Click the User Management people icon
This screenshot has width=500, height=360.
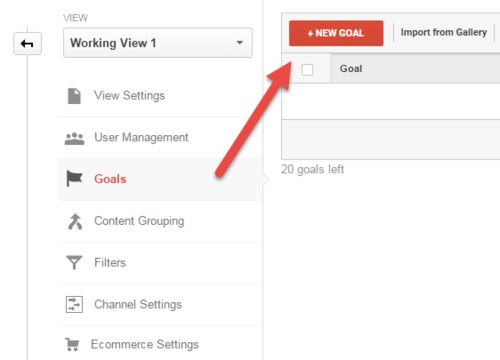coord(74,138)
